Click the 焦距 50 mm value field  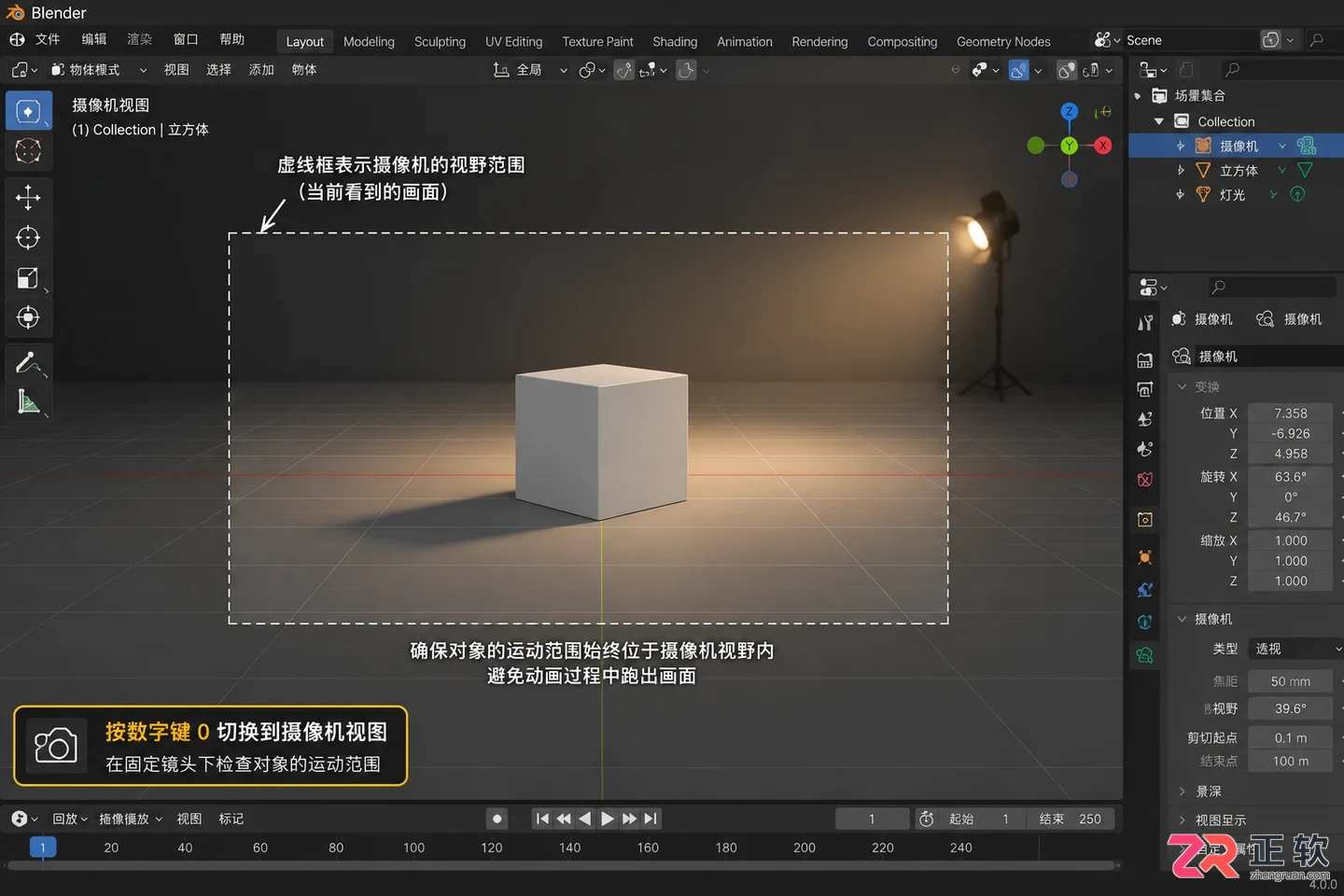pos(1291,681)
